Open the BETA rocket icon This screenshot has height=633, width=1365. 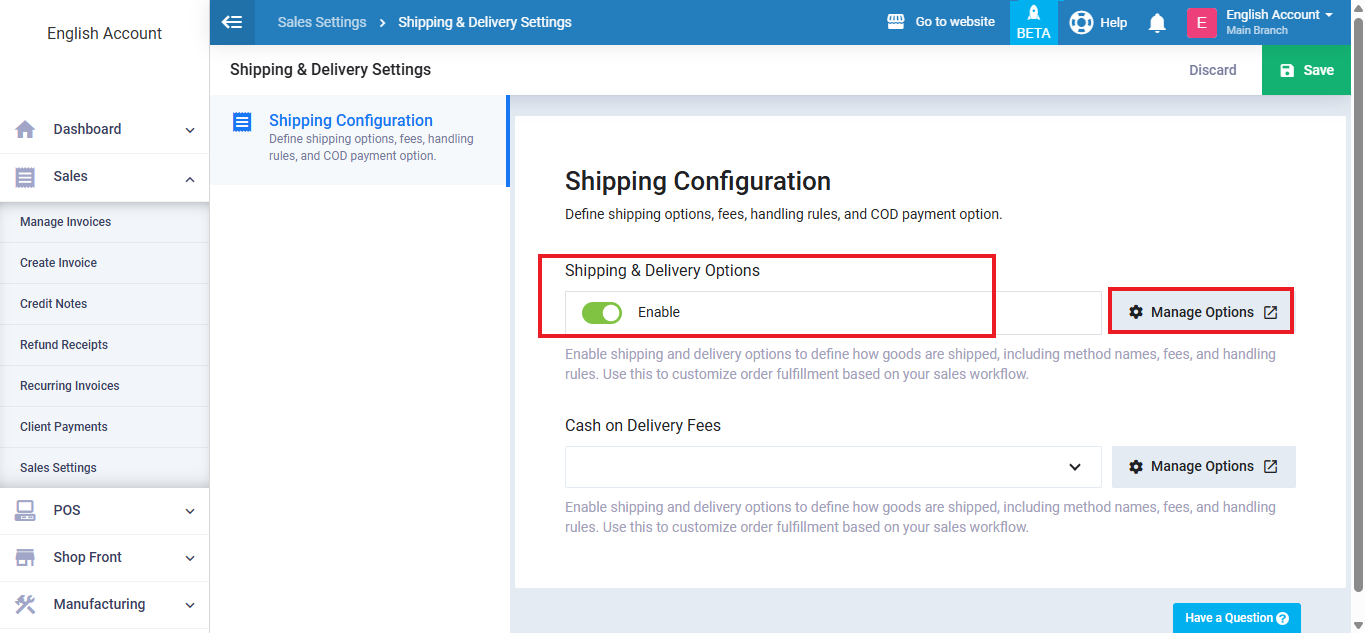(x=1033, y=22)
